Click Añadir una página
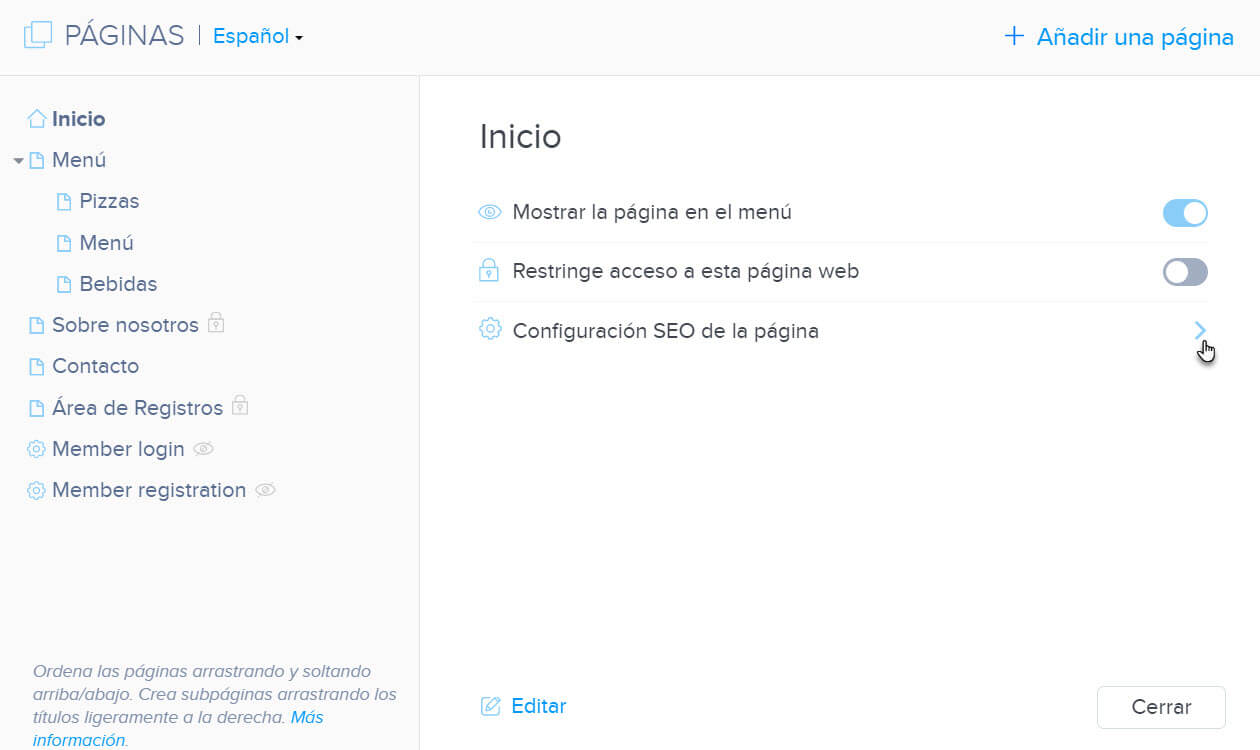Viewport: 1260px width, 750px height. coord(1120,36)
